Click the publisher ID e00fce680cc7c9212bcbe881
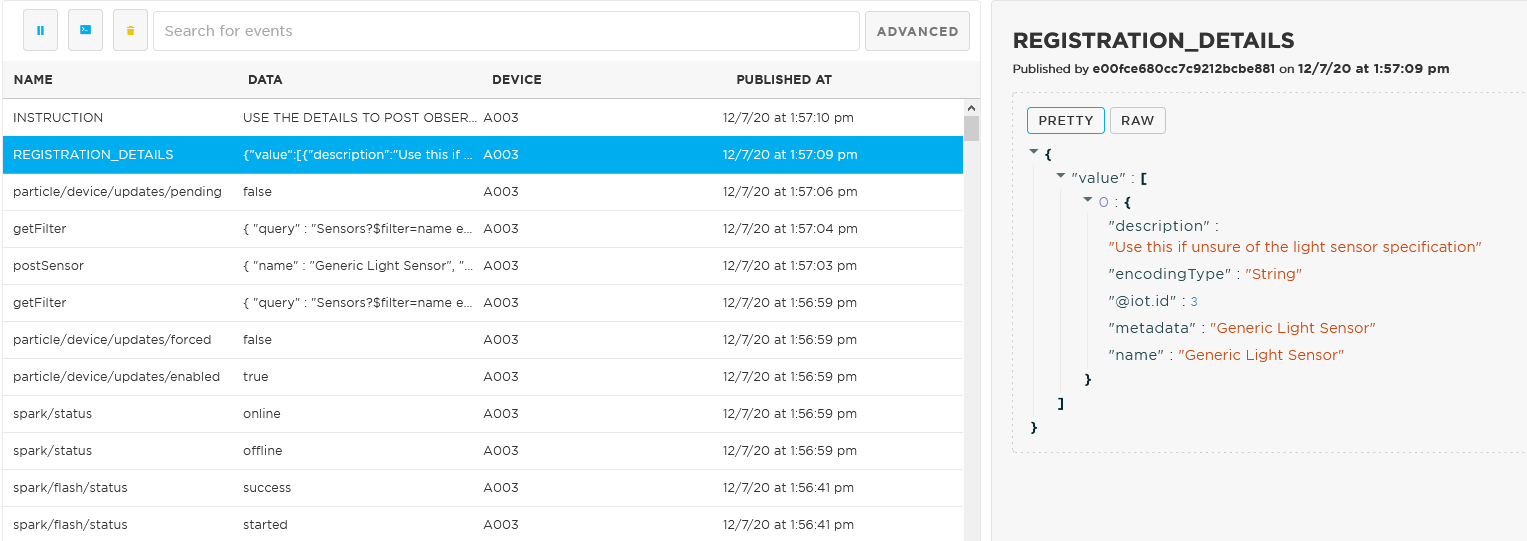Image resolution: width=1527 pixels, height=541 pixels. (1184, 69)
